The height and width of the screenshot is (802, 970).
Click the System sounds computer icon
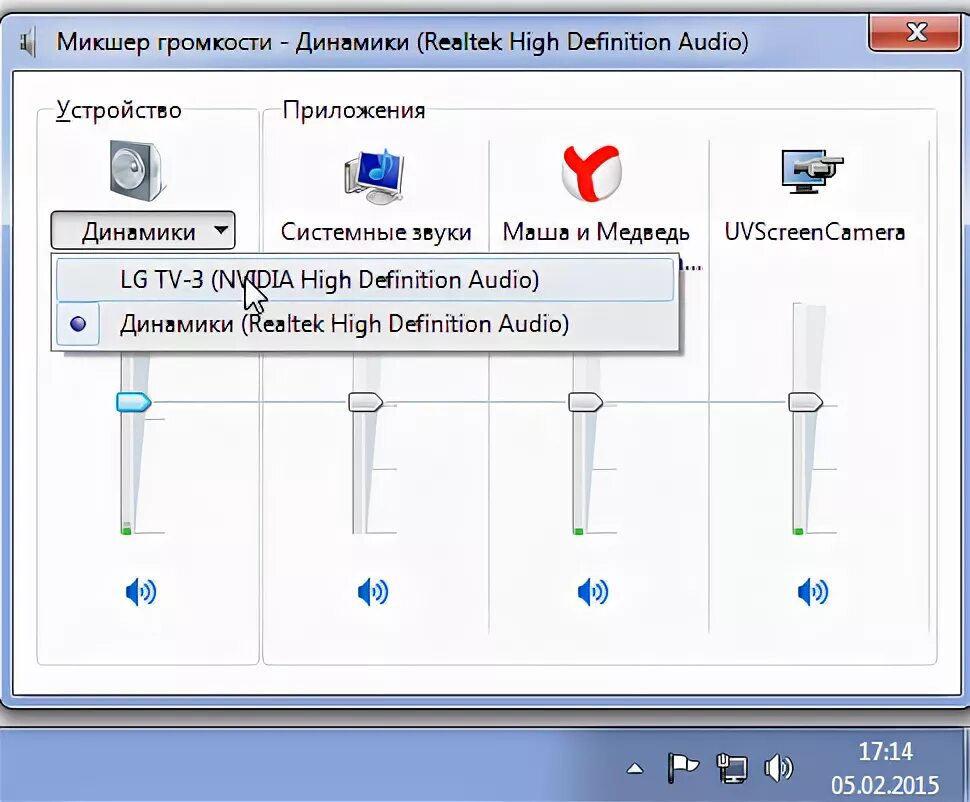375,175
